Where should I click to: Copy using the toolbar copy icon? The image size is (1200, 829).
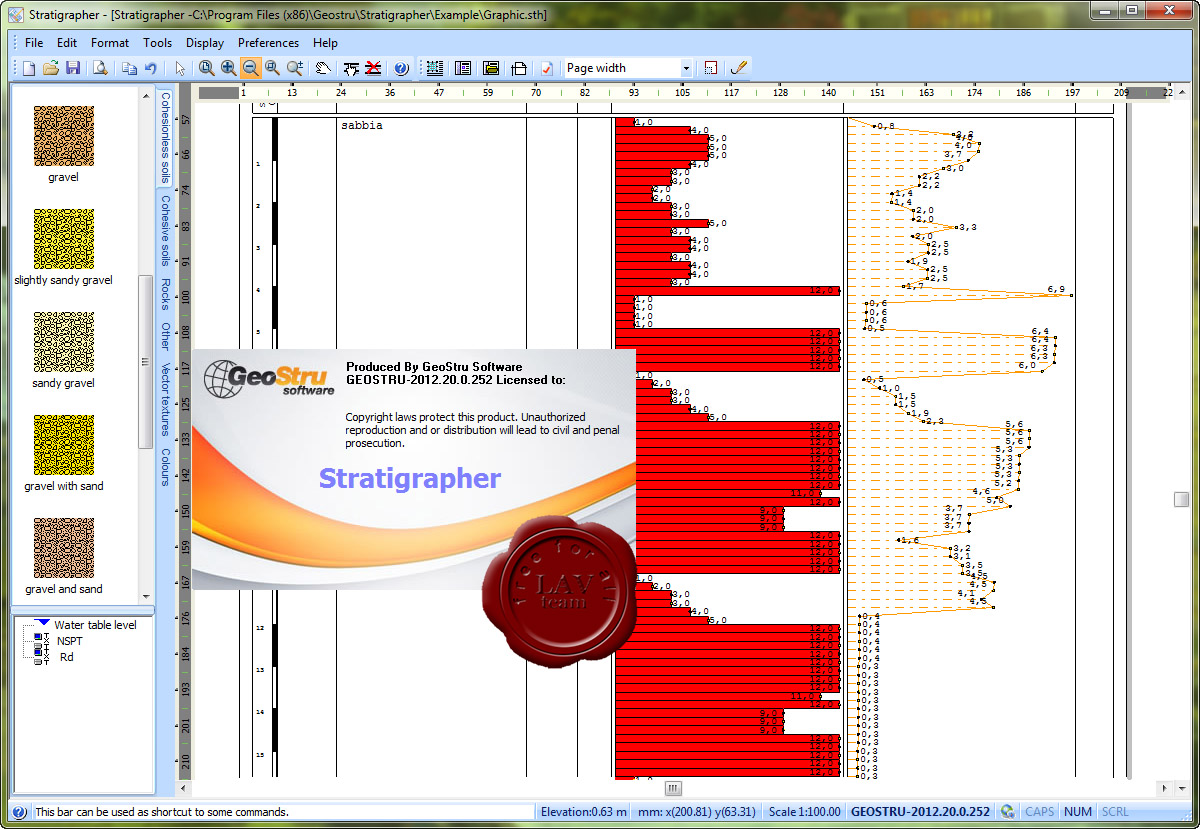pyautogui.click(x=129, y=68)
